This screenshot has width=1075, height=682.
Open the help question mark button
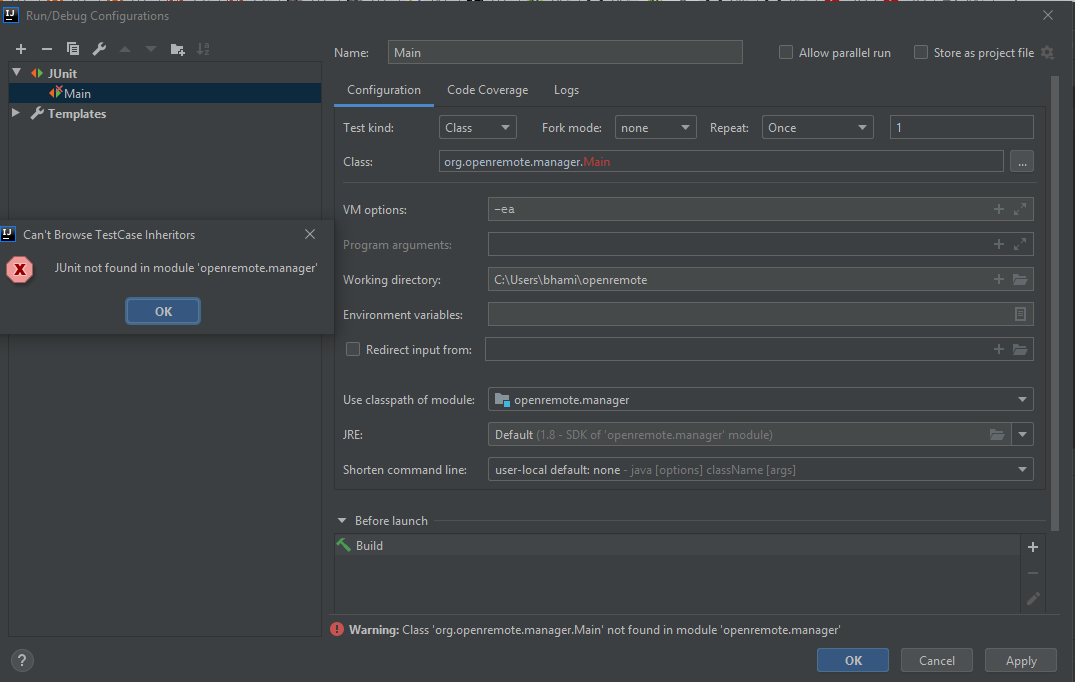pyautogui.click(x=22, y=660)
